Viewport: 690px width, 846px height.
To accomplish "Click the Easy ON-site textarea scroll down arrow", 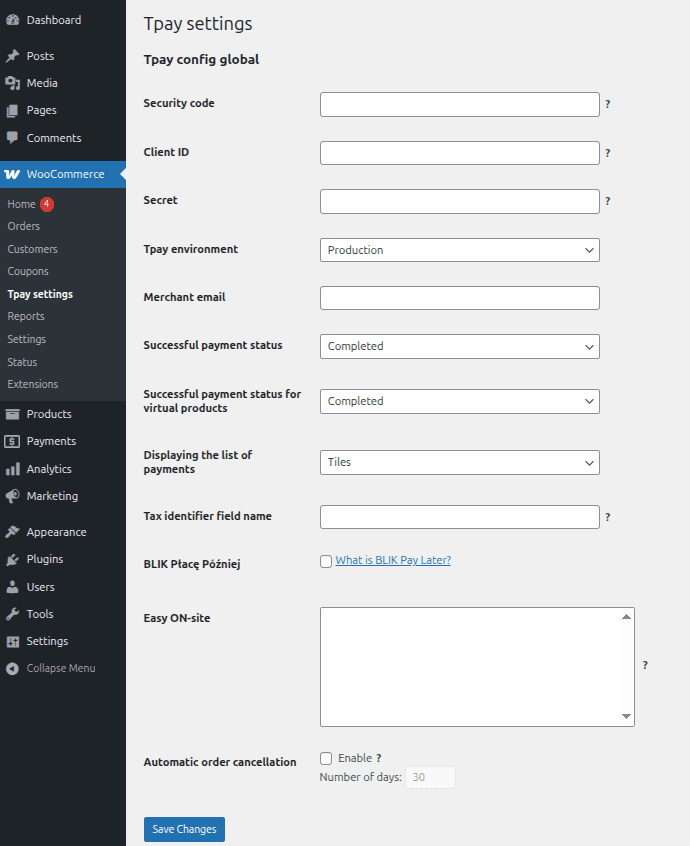I will pyautogui.click(x=627, y=717).
